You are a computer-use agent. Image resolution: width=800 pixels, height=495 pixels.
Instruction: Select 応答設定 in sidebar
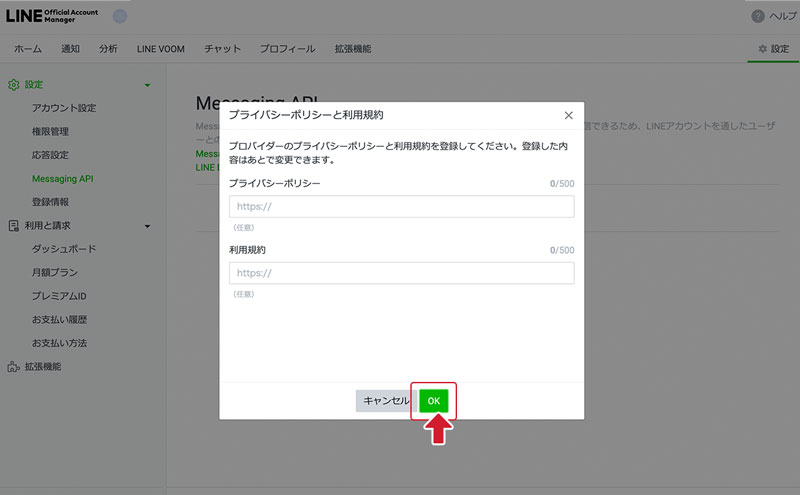point(50,155)
